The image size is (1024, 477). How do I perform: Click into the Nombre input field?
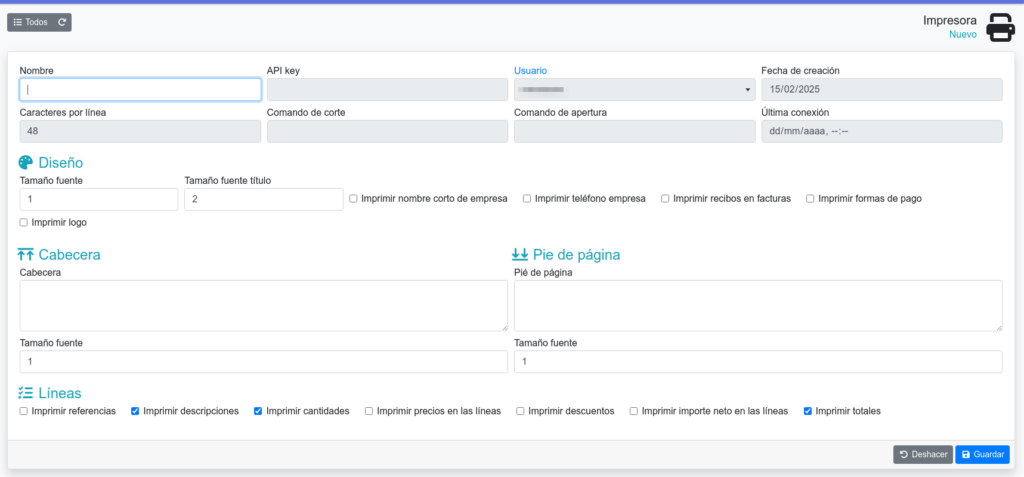(140, 90)
